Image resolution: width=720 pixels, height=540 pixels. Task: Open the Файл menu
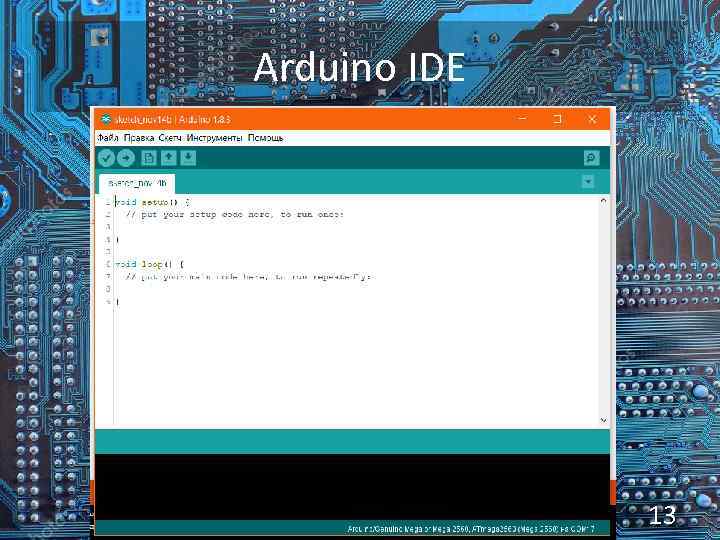point(108,138)
